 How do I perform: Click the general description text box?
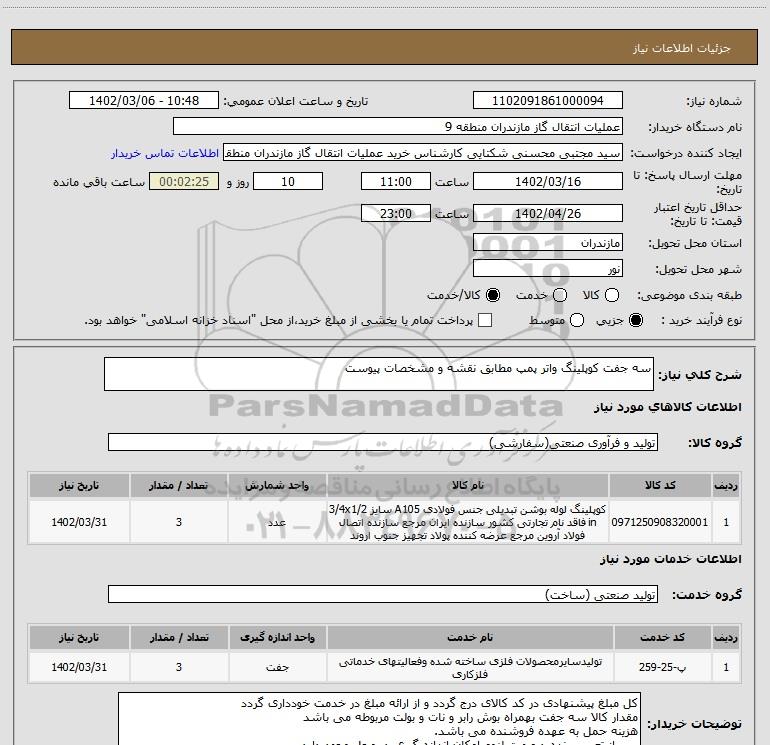(379, 374)
